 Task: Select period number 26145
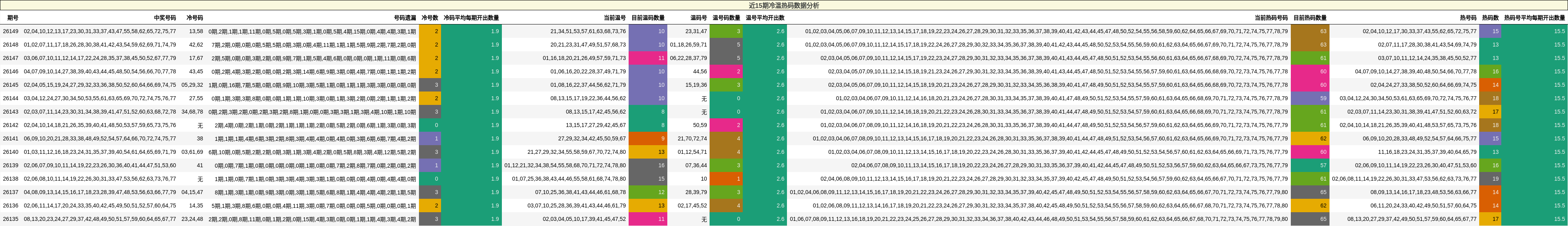pos(10,85)
